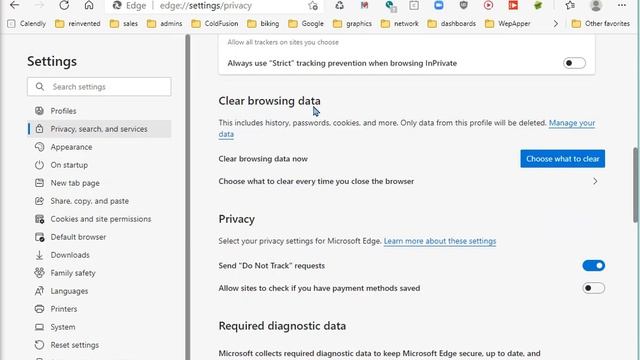Image resolution: width=640 pixels, height=360 pixels.
Task: Reload the page with refresh icon
Action: pyautogui.click(x=64, y=5)
